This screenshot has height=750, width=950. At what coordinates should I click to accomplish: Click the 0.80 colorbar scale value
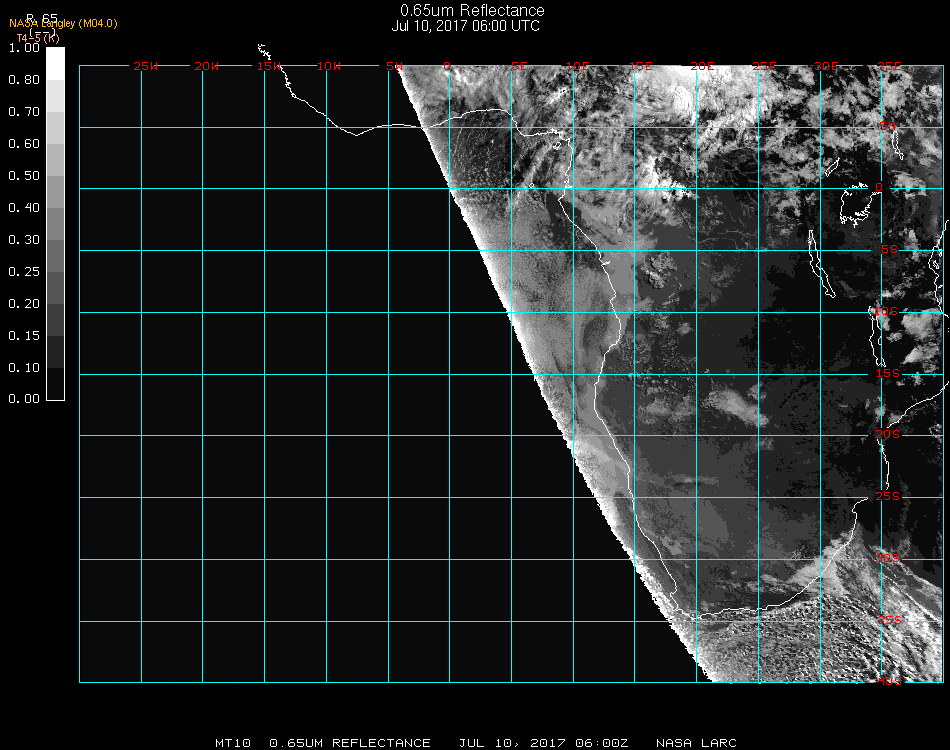(24, 80)
